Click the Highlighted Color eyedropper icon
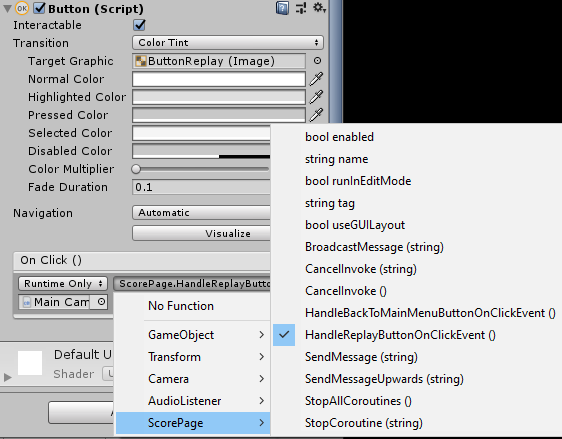The width and height of the screenshot is (562, 439). point(316,97)
